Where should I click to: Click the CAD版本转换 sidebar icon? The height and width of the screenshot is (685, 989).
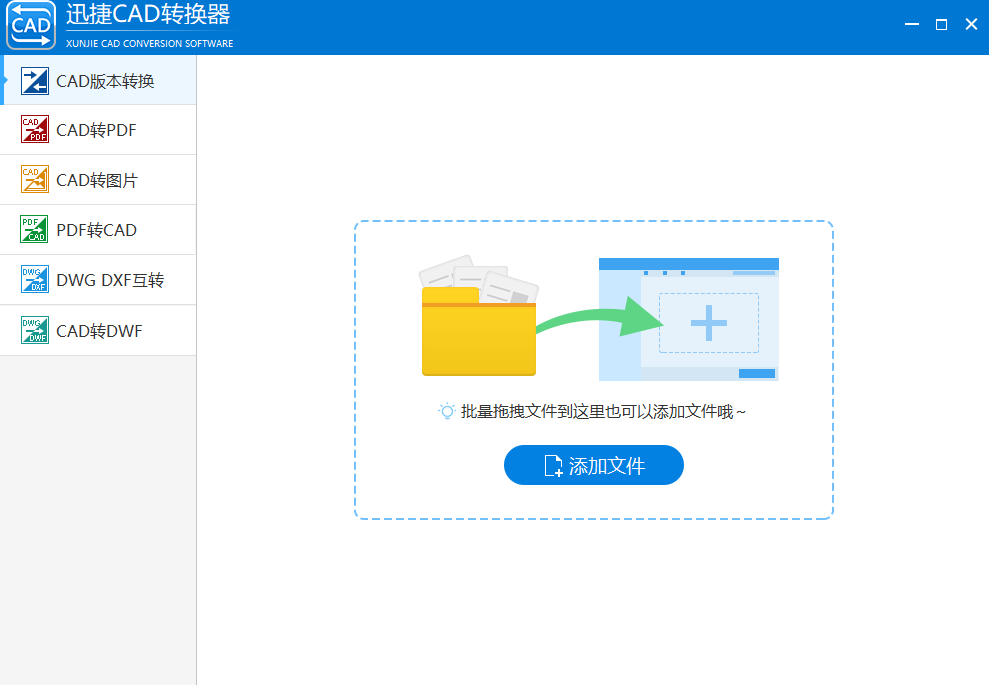pos(35,81)
